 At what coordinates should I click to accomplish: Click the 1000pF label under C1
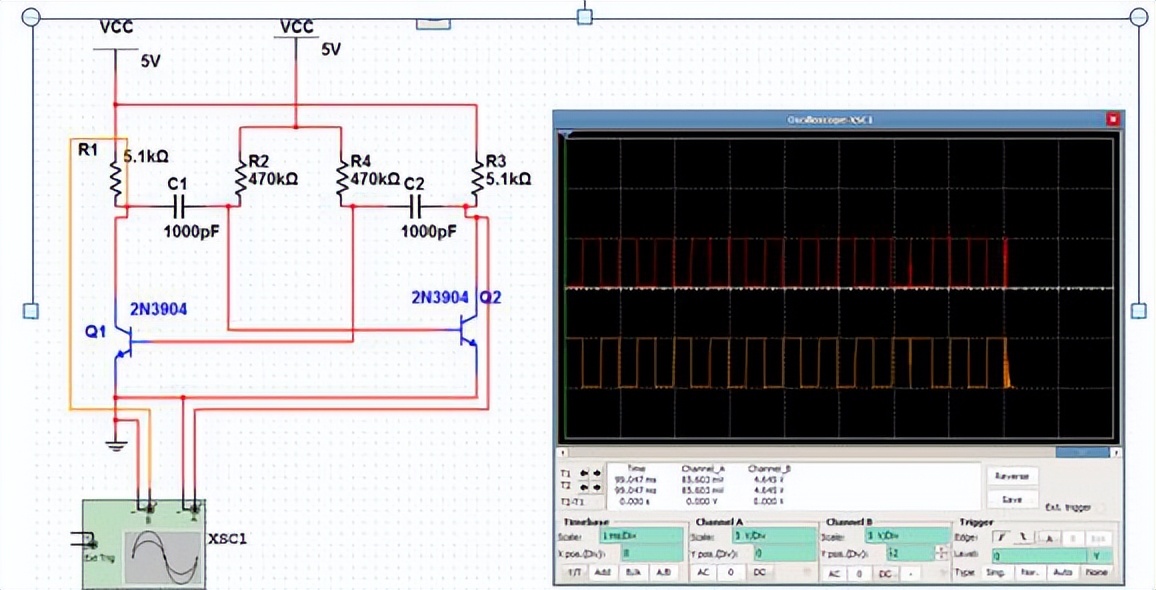pyautogui.click(x=192, y=232)
